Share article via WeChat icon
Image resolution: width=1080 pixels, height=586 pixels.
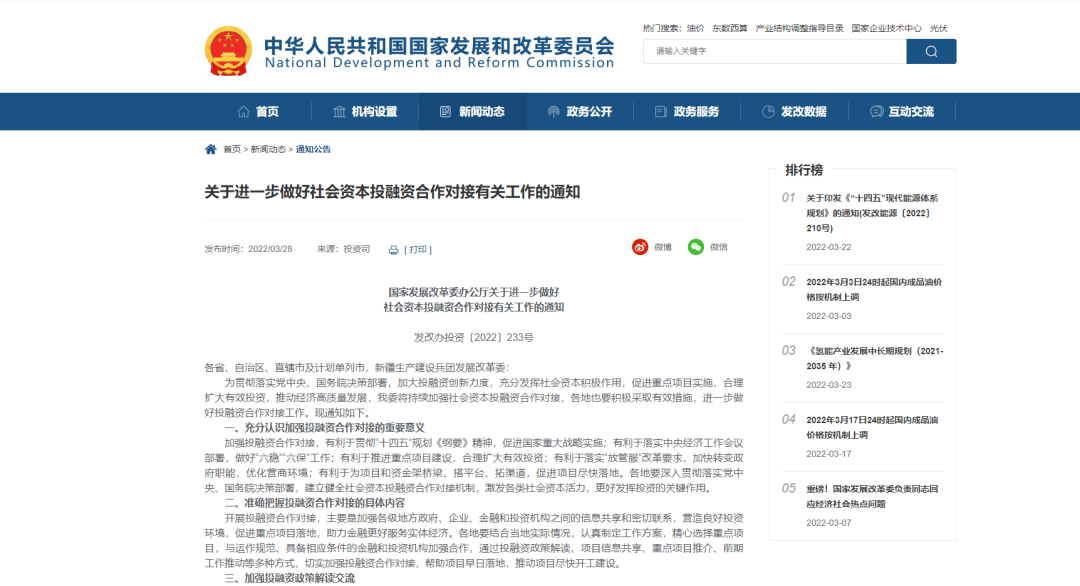coord(696,247)
